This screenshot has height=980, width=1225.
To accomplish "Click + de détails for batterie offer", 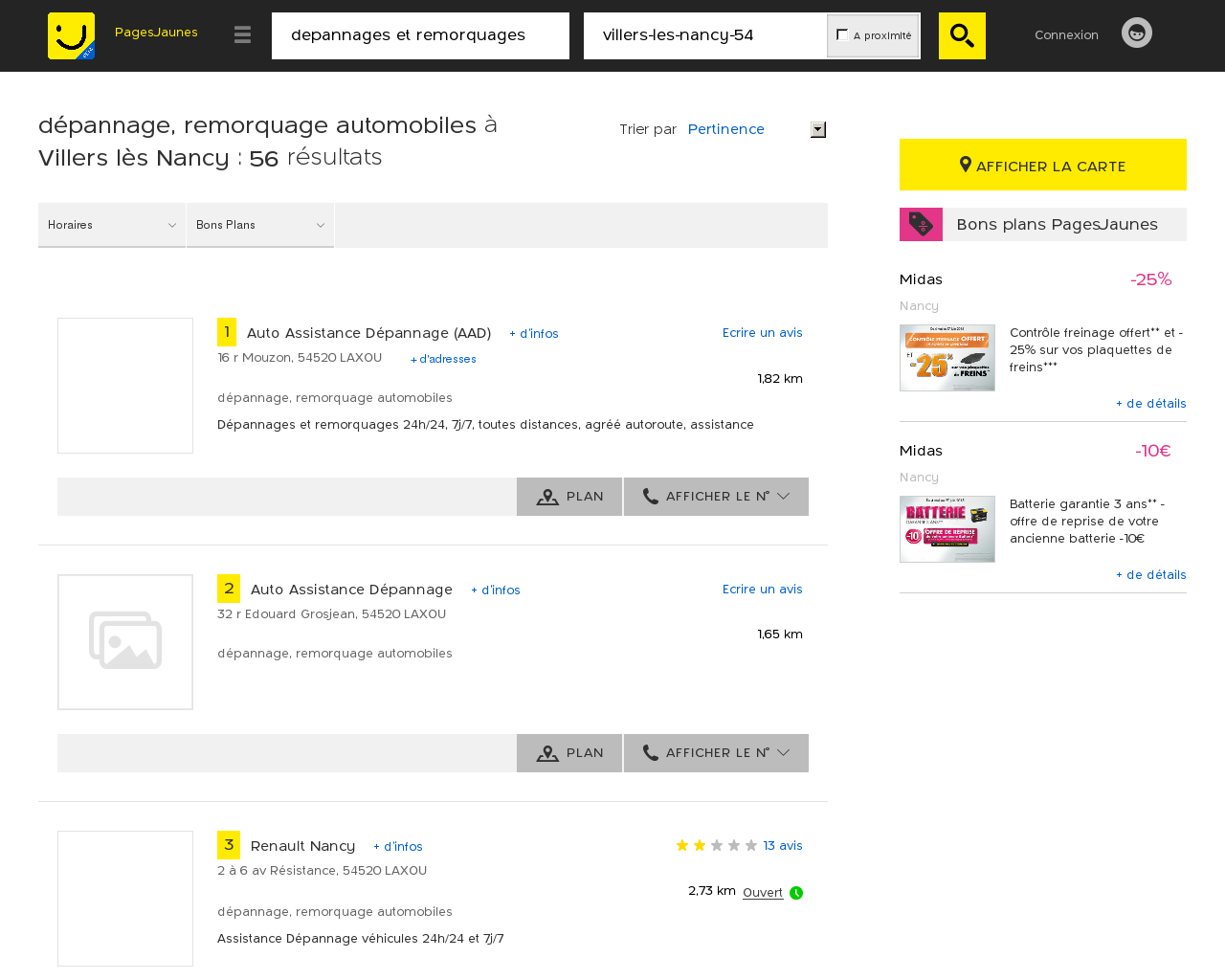I will point(1151,575).
